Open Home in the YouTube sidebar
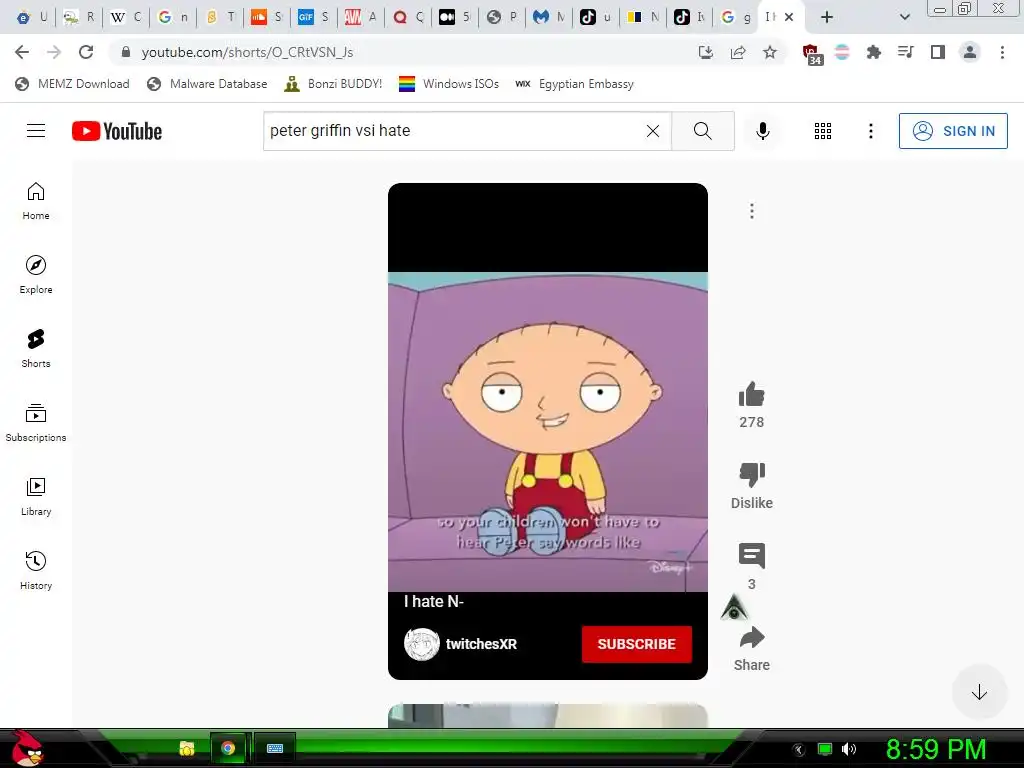The height and width of the screenshot is (768, 1024). click(36, 201)
